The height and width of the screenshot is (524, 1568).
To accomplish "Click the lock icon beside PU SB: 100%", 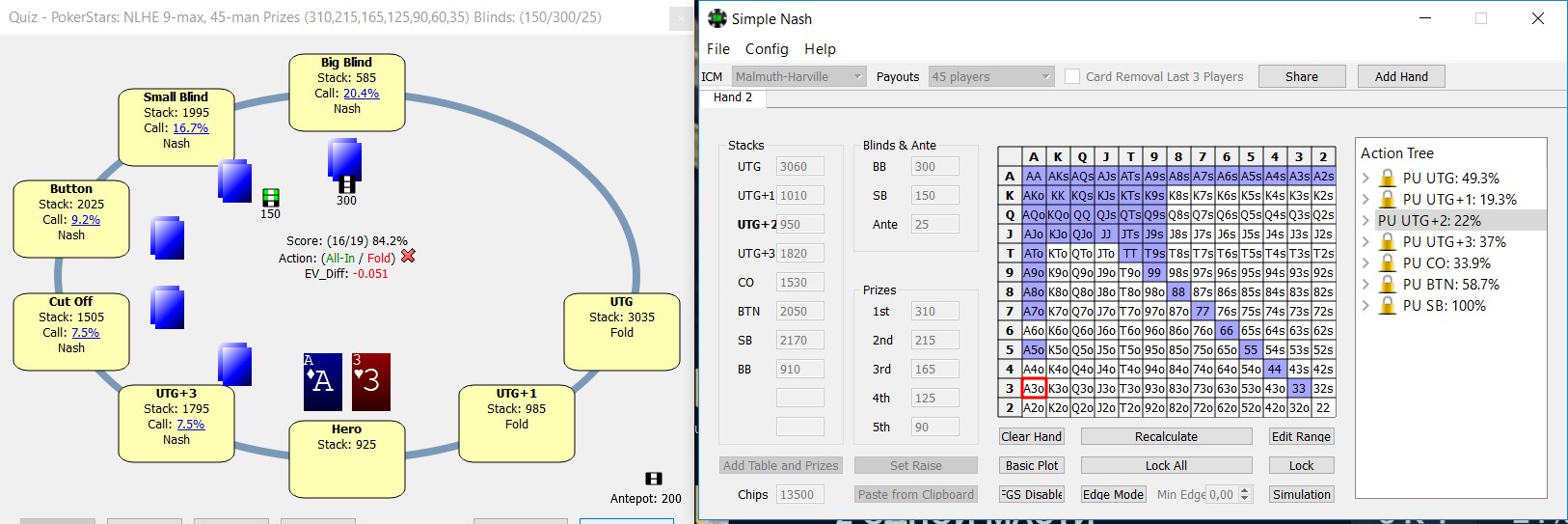I will tap(1388, 305).
